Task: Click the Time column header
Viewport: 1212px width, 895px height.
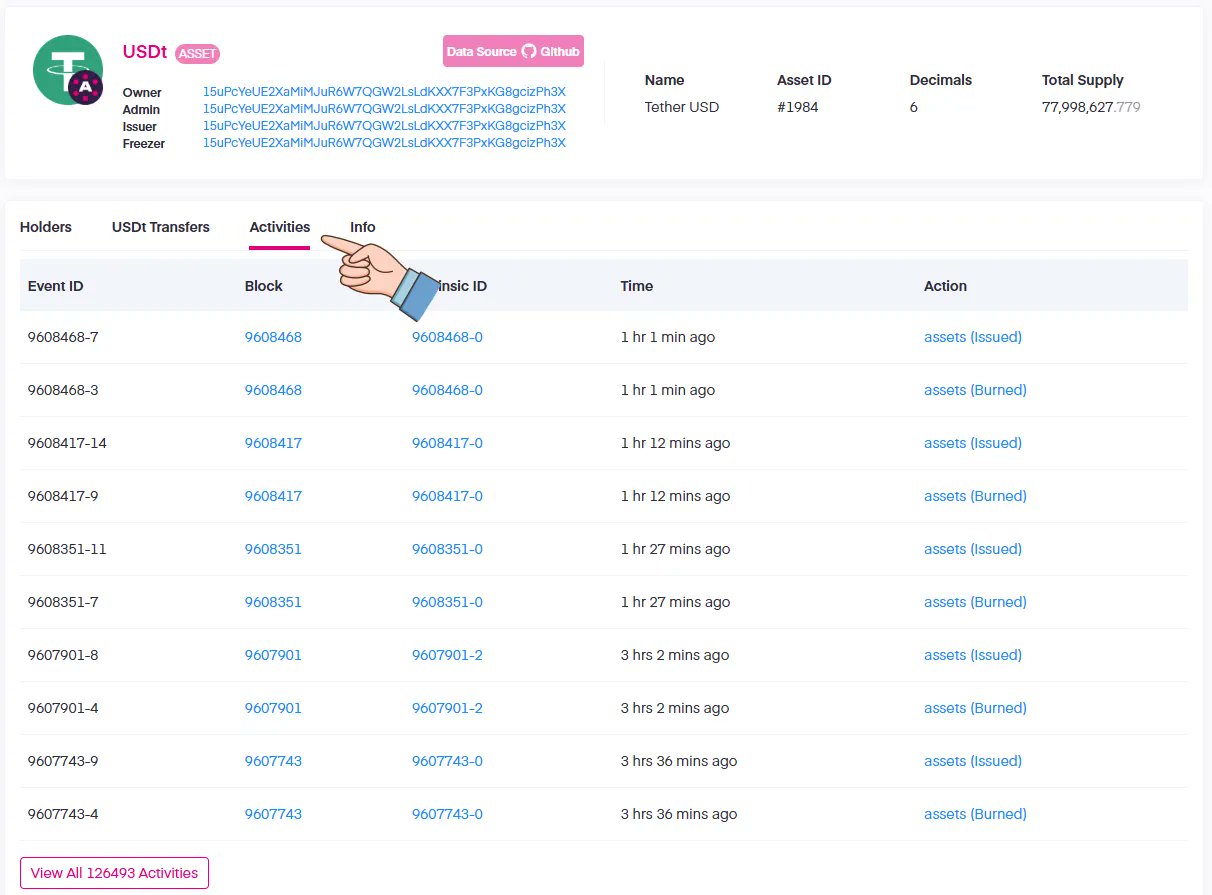Action: [637, 286]
